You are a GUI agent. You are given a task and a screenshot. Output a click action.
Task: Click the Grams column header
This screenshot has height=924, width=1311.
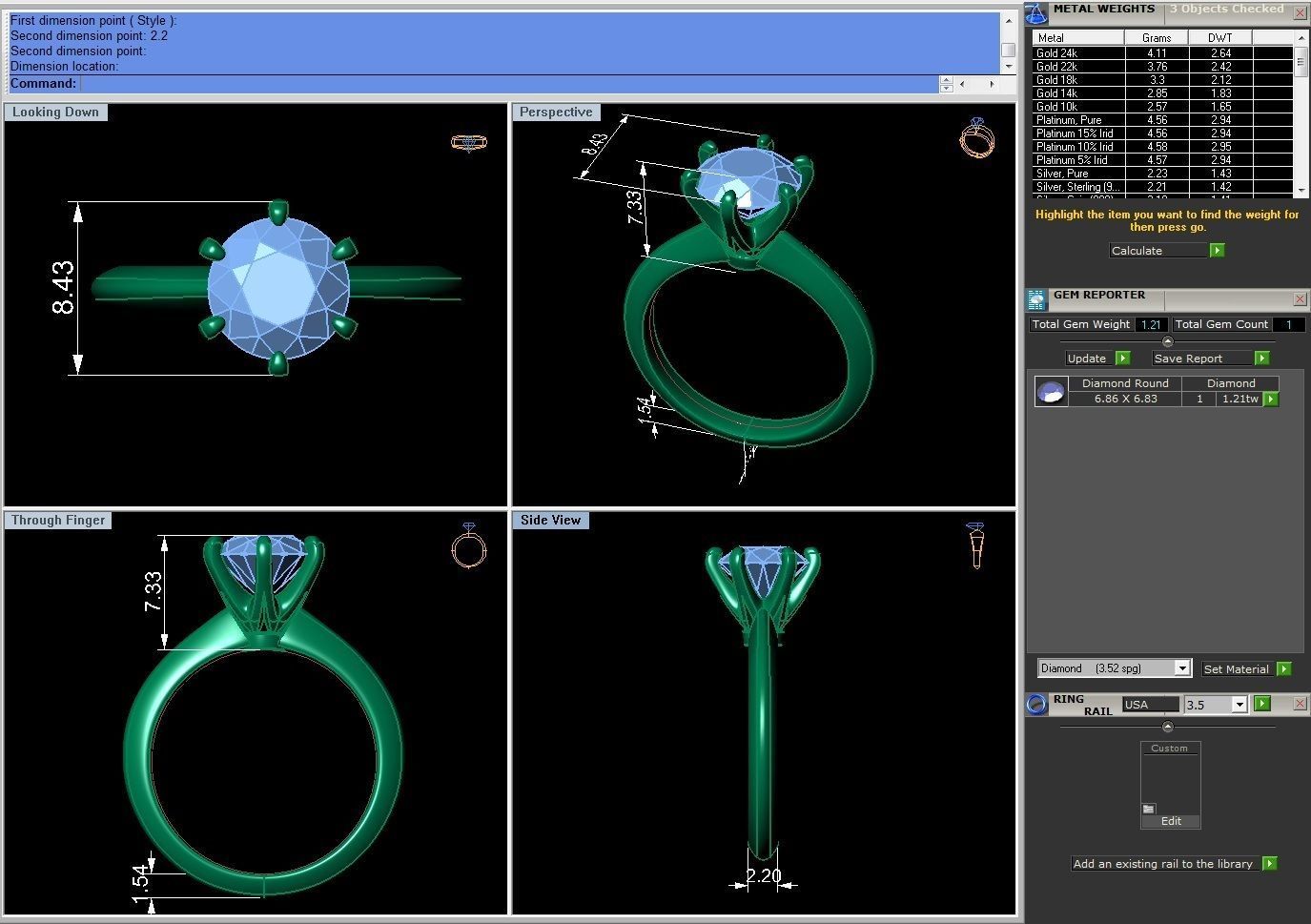coord(1157,37)
